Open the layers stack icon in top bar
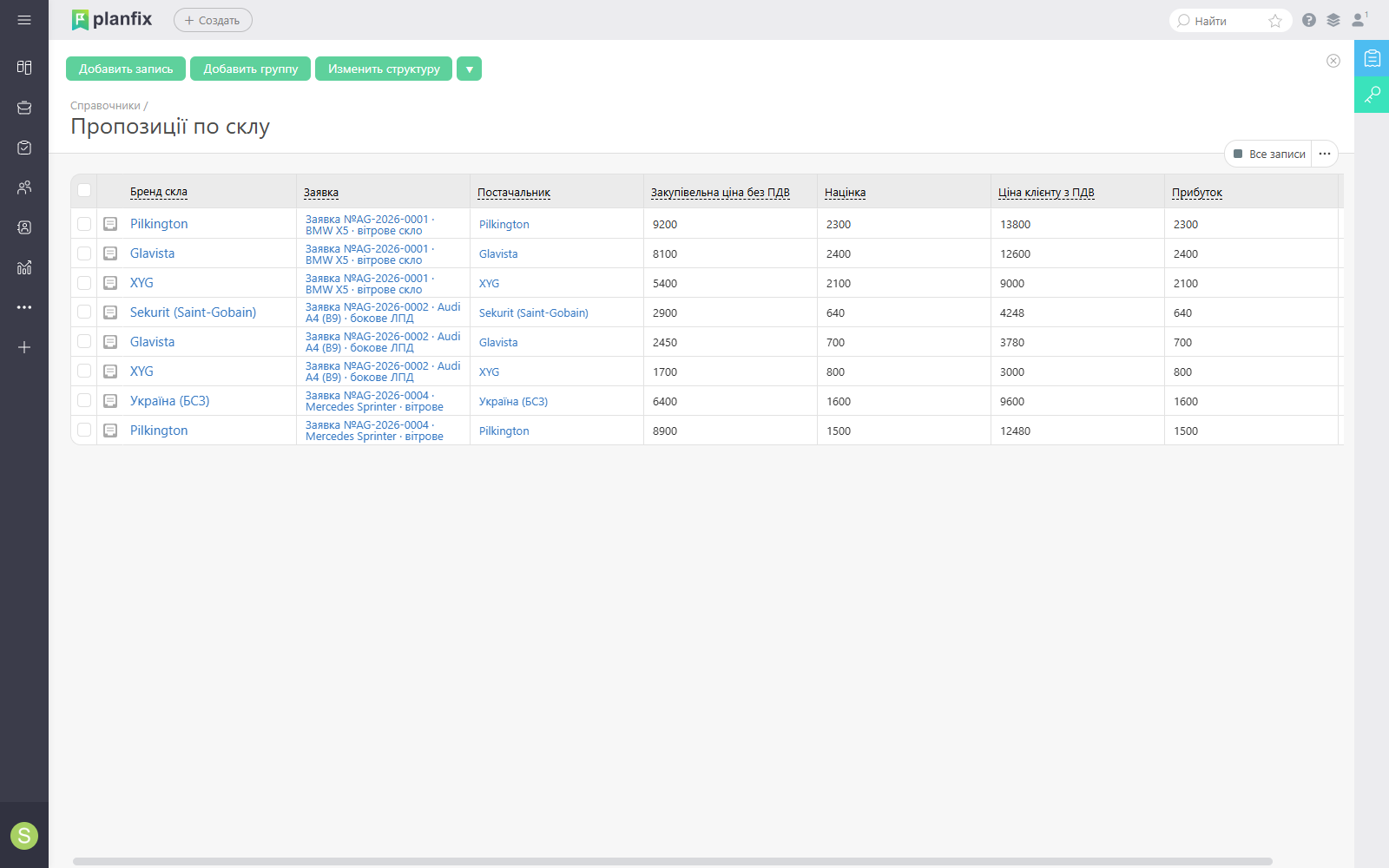 [1333, 20]
